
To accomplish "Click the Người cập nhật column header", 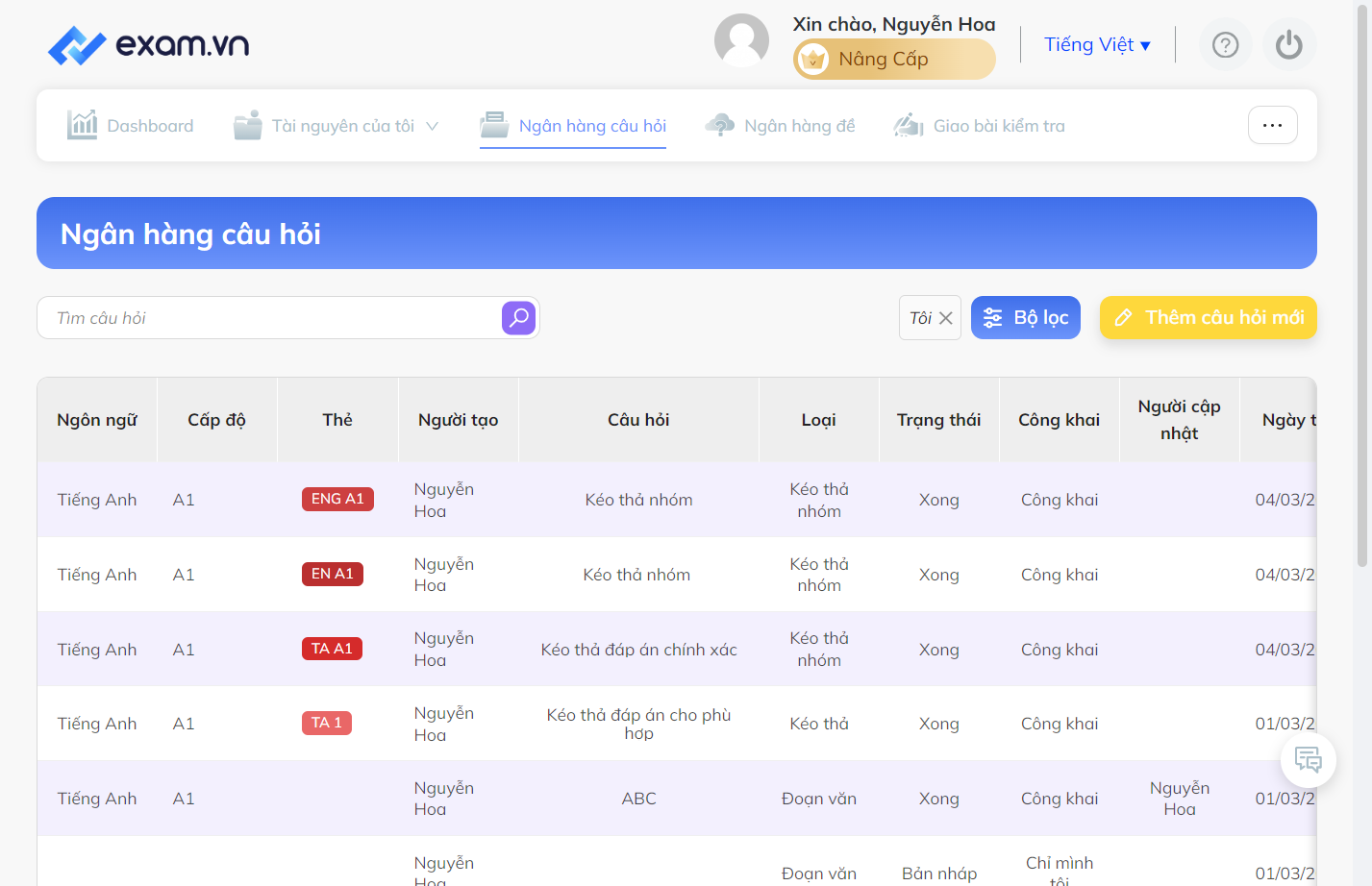I will click(1180, 420).
